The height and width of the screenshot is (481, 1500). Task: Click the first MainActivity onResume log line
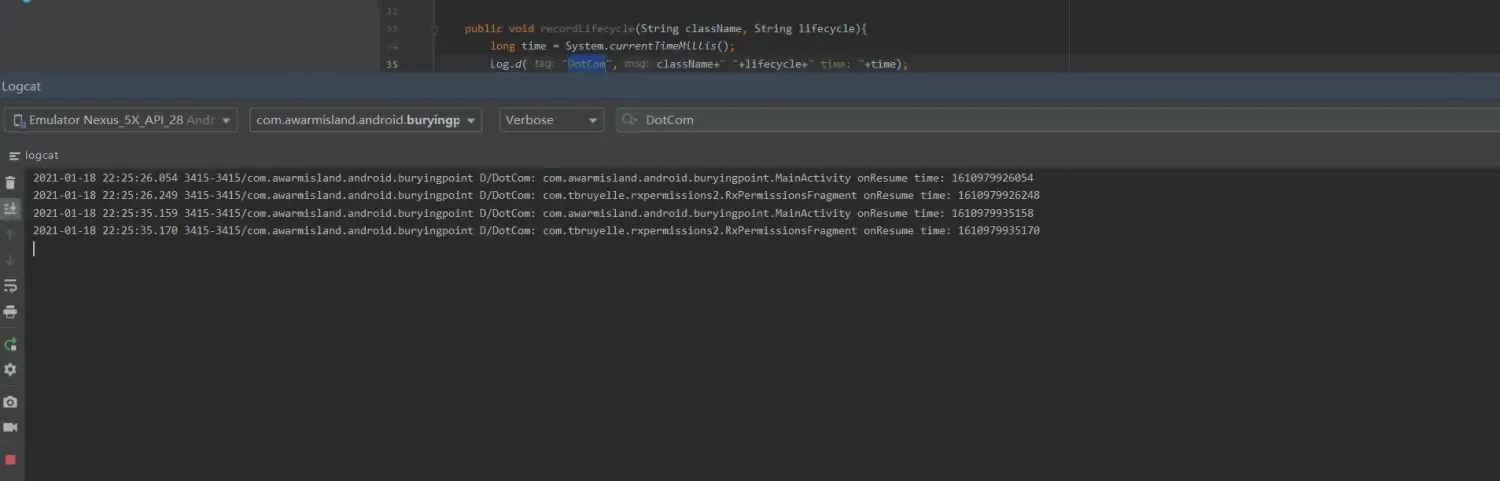(533, 178)
